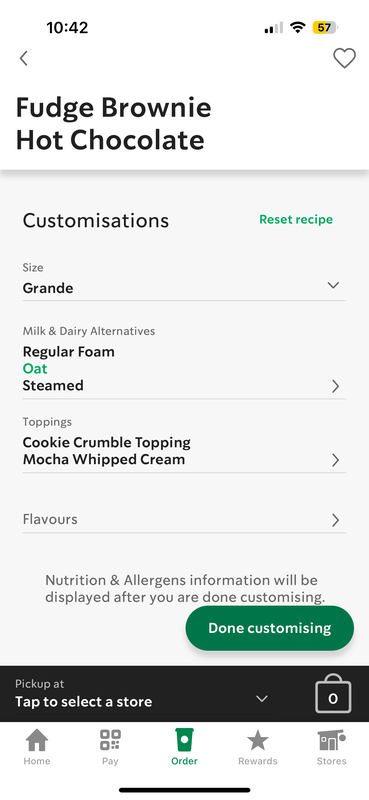Tap Done customising button
Viewport: 369px width, 800px height.
pyautogui.click(x=269, y=628)
